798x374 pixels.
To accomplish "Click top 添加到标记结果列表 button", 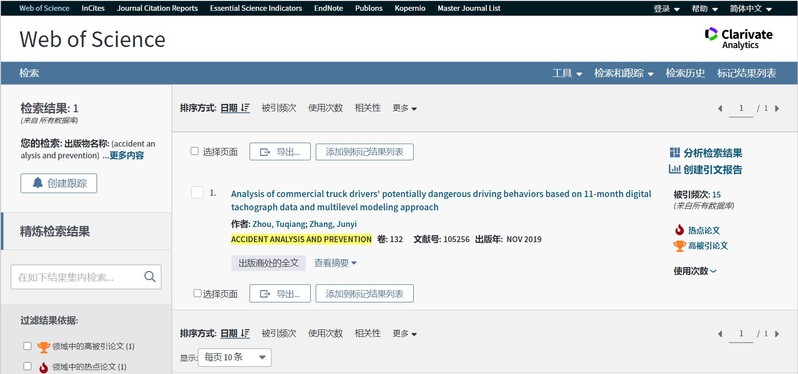I will pos(364,152).
